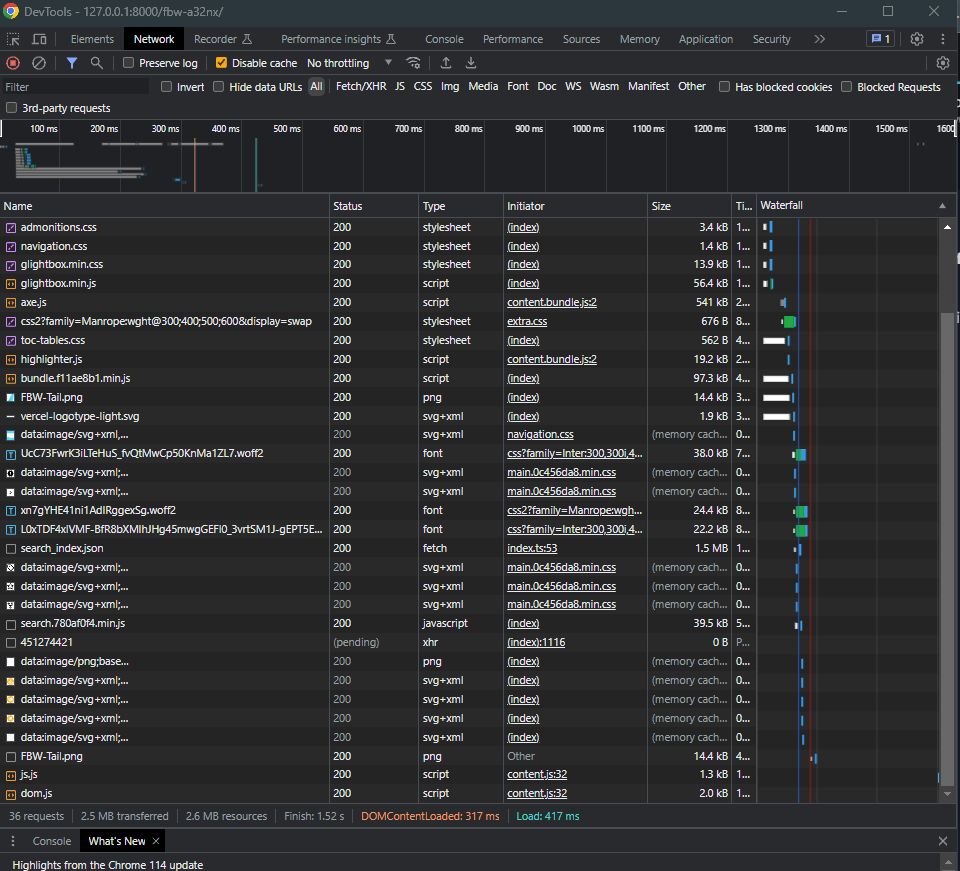Toggle device toolbar icon
The height and width of the screenshot is (871, 960).
click(x=40, y=39)
